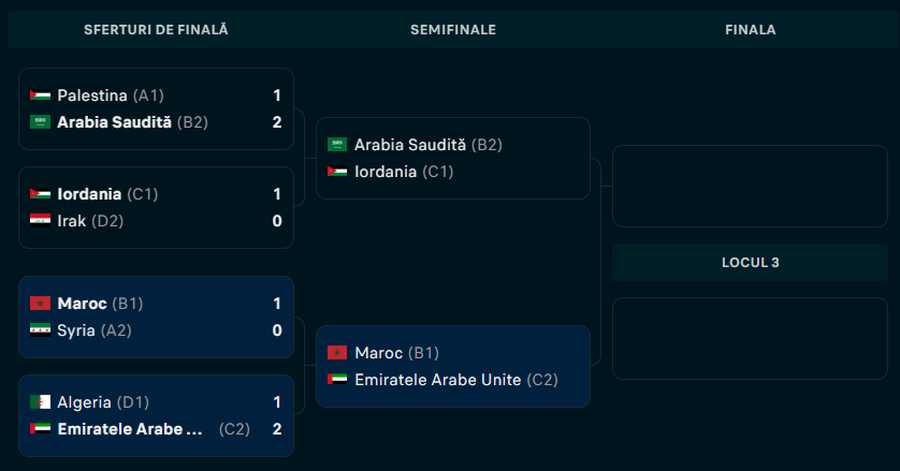Open Emiratele Arabe Unite semifinal team link

tap(438, 380)
